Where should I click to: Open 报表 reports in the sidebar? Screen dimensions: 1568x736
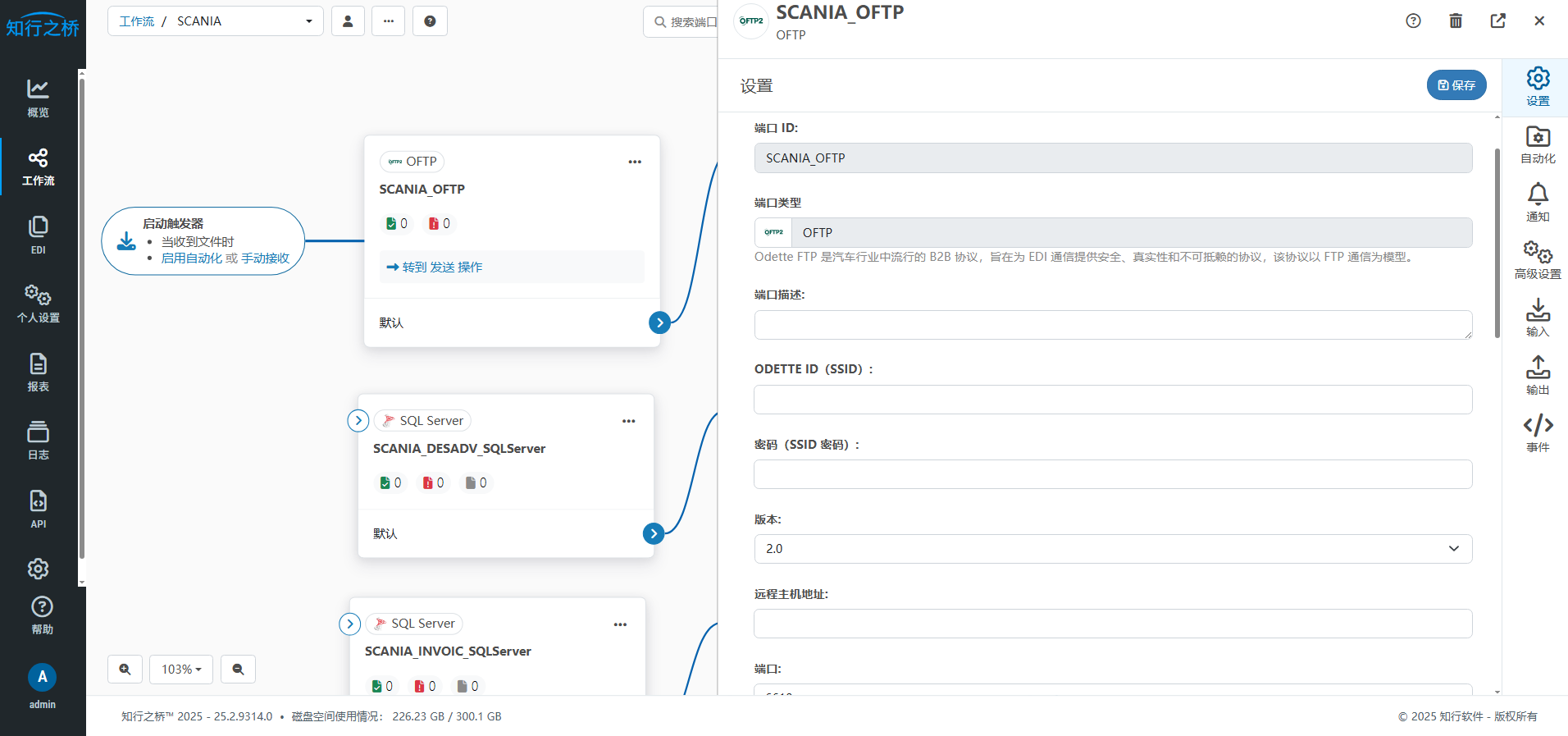(x=38, y=372)
